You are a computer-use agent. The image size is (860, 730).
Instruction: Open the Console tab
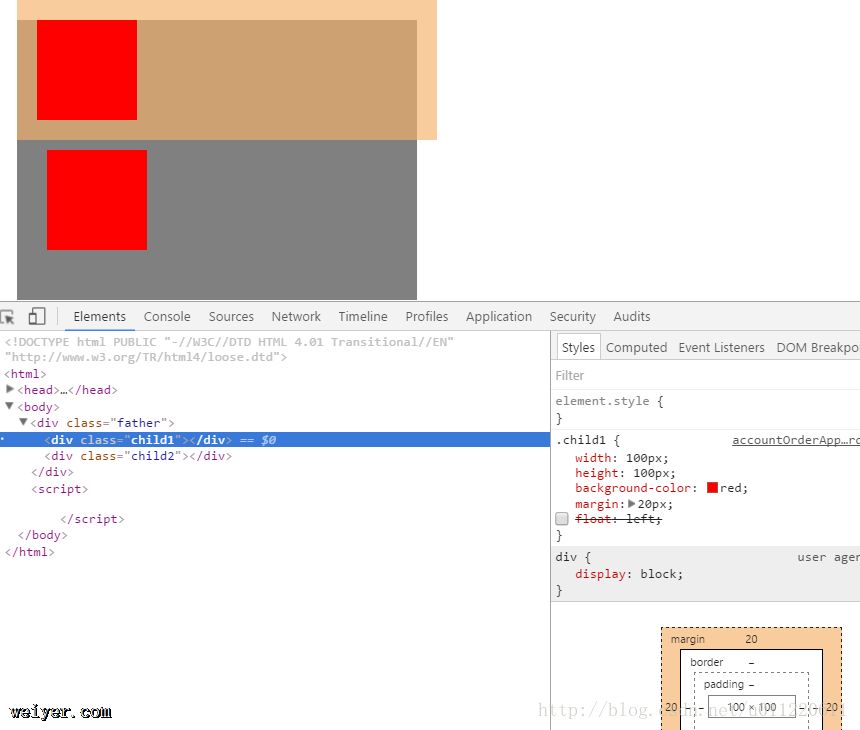point(167,316)
